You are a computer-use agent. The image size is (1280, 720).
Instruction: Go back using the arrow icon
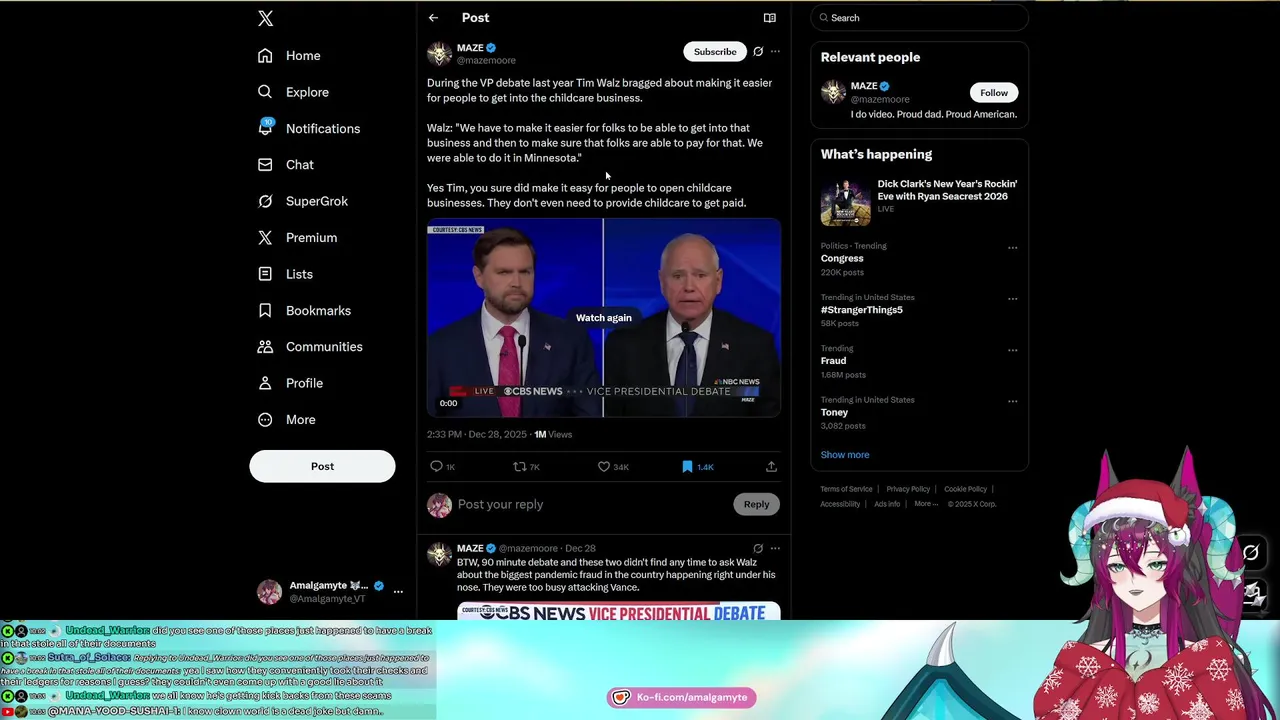[x=433, y=18]
